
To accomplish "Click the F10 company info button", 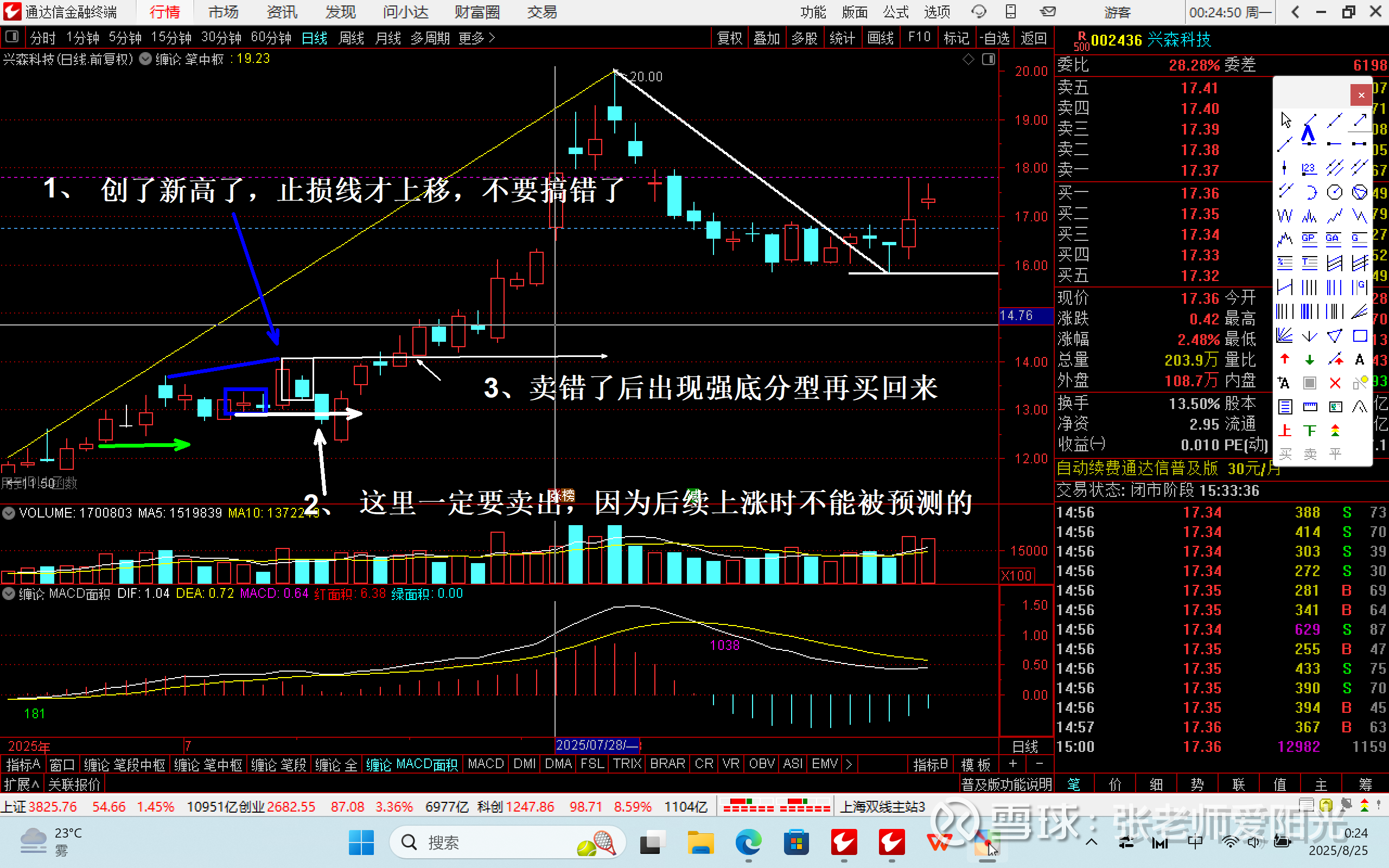I will click(x=919, y=38).
